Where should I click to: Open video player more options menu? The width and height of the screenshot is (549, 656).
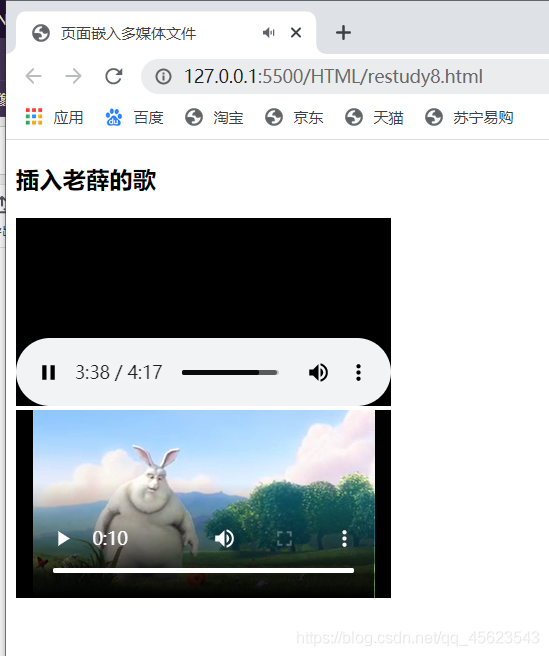click(x=344, y=538)
